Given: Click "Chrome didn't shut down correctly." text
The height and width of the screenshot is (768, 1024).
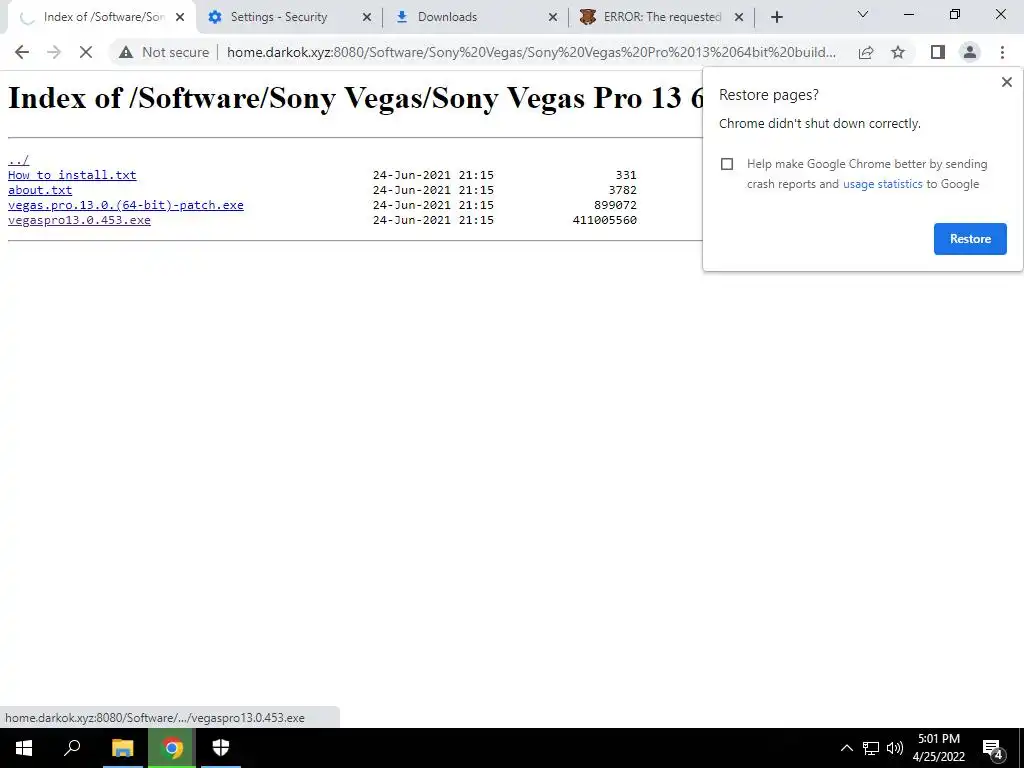Looking at the screenshot, I should [x=820, y=123].
